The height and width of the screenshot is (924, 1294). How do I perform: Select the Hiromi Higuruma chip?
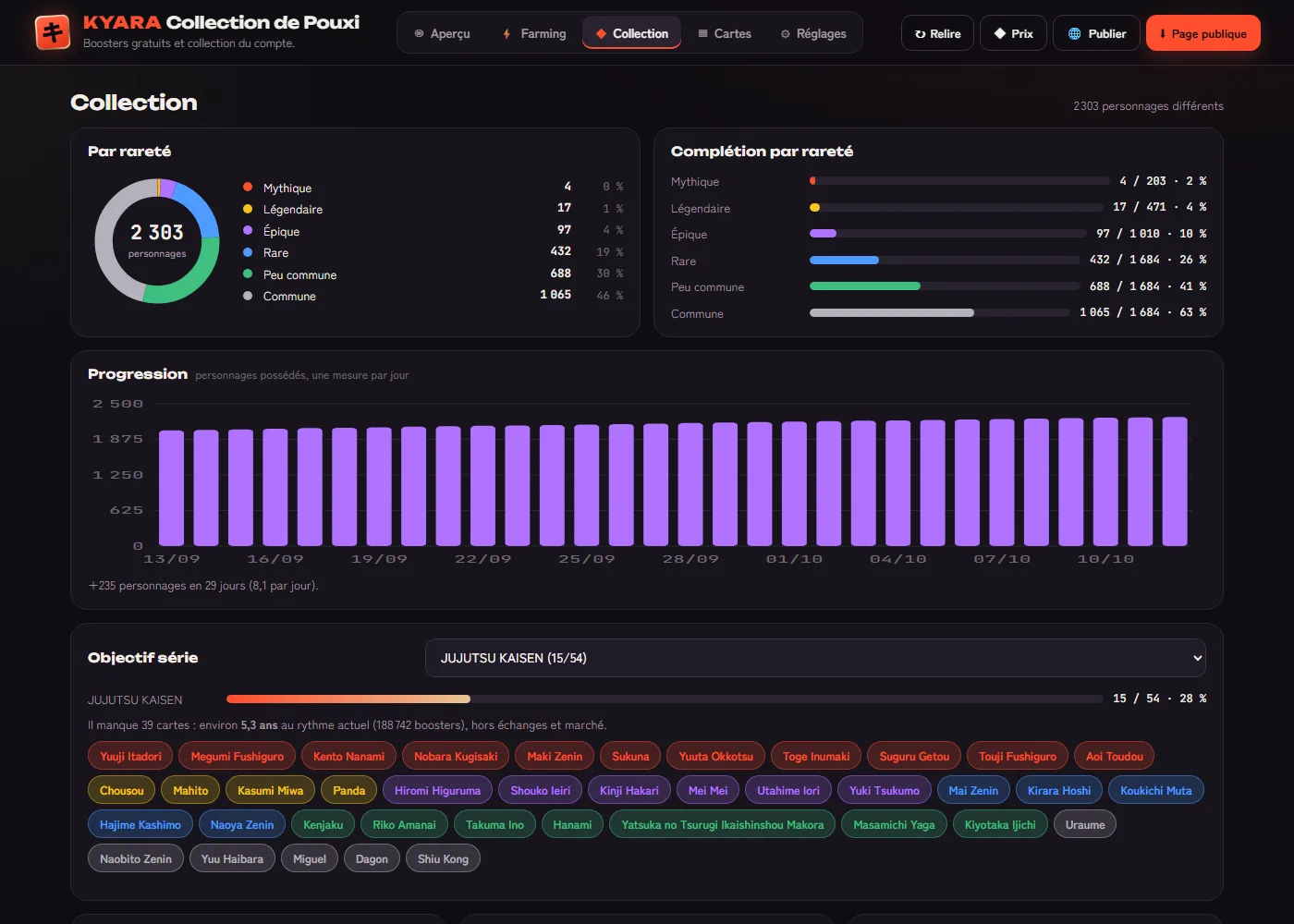tap(438, 791)
